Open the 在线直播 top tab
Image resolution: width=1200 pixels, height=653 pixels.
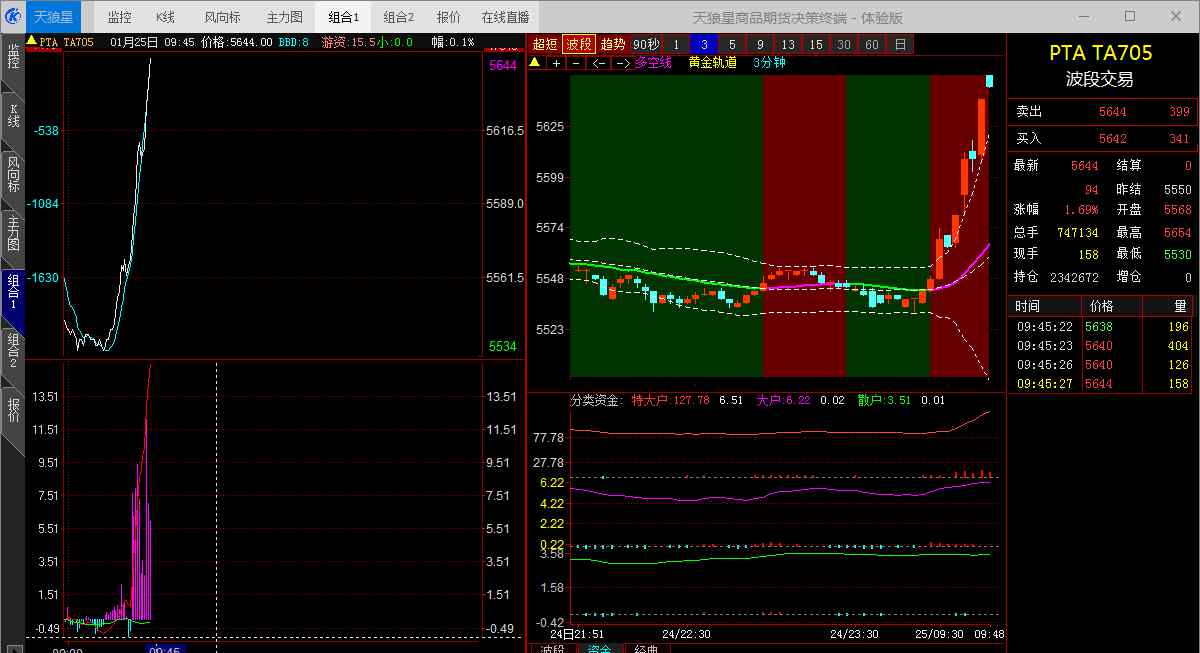point(504,17)
